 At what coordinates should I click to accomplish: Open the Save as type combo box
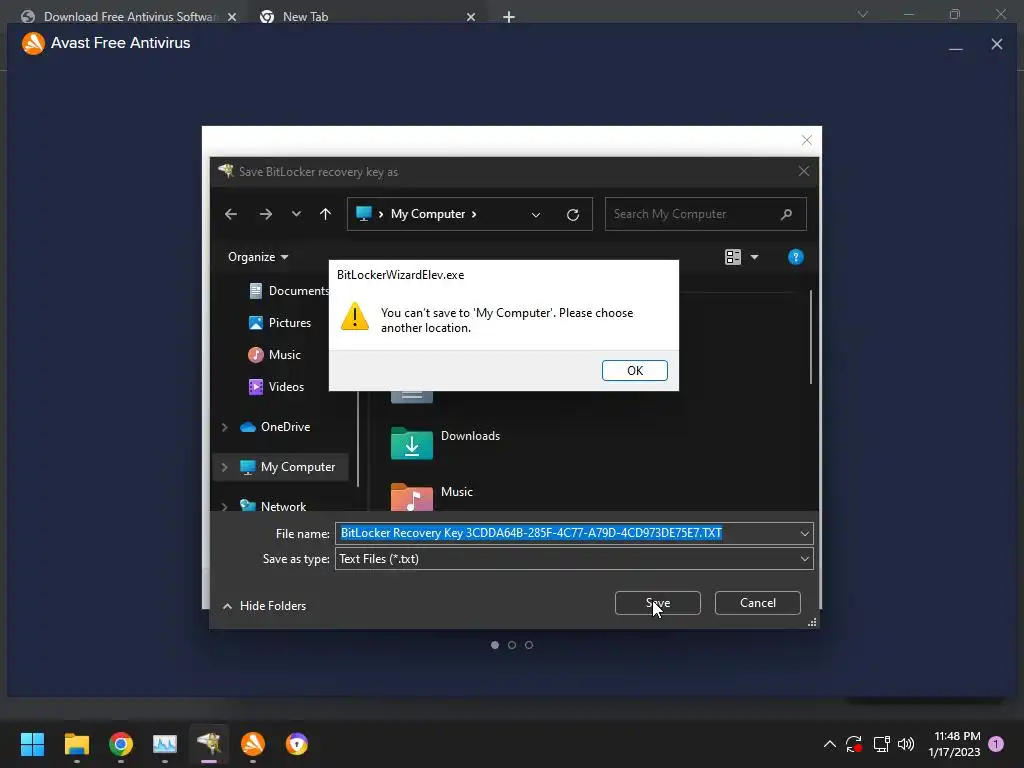574,559
